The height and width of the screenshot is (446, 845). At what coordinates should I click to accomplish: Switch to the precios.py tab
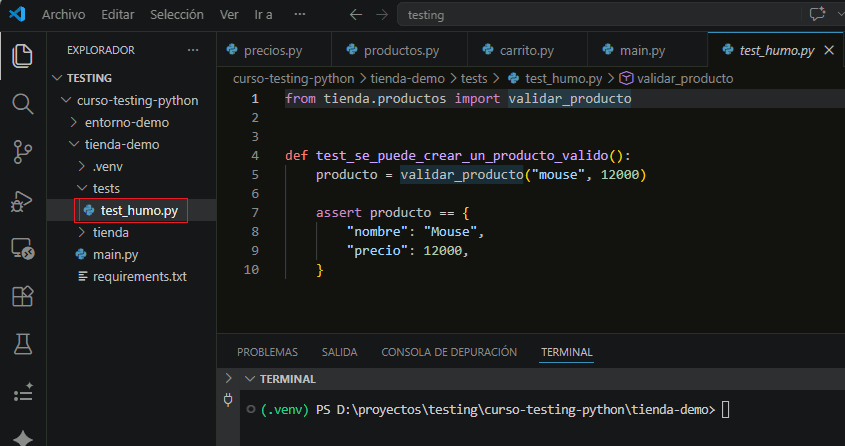pyautogui.click(x=274, y=50)
